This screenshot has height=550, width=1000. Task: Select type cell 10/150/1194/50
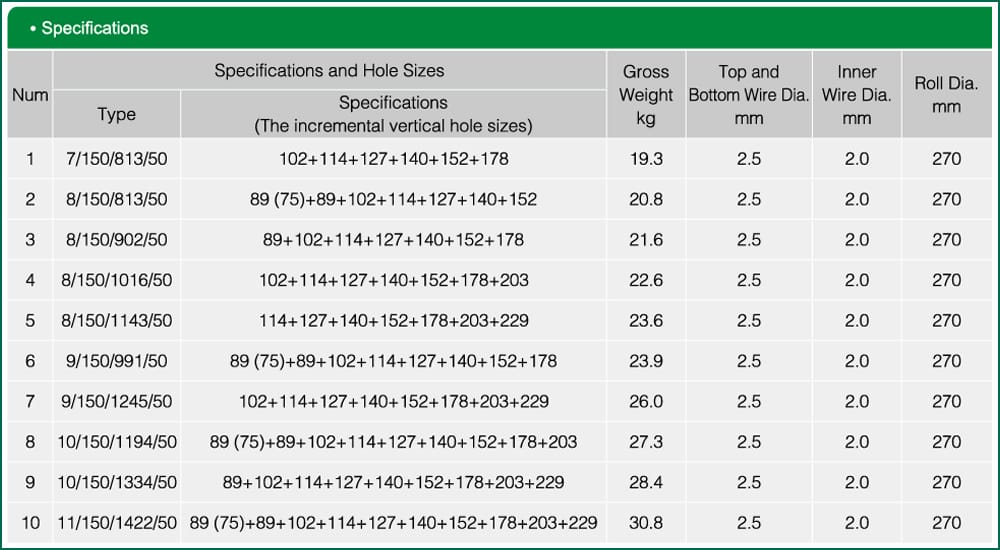pos(116,442)
